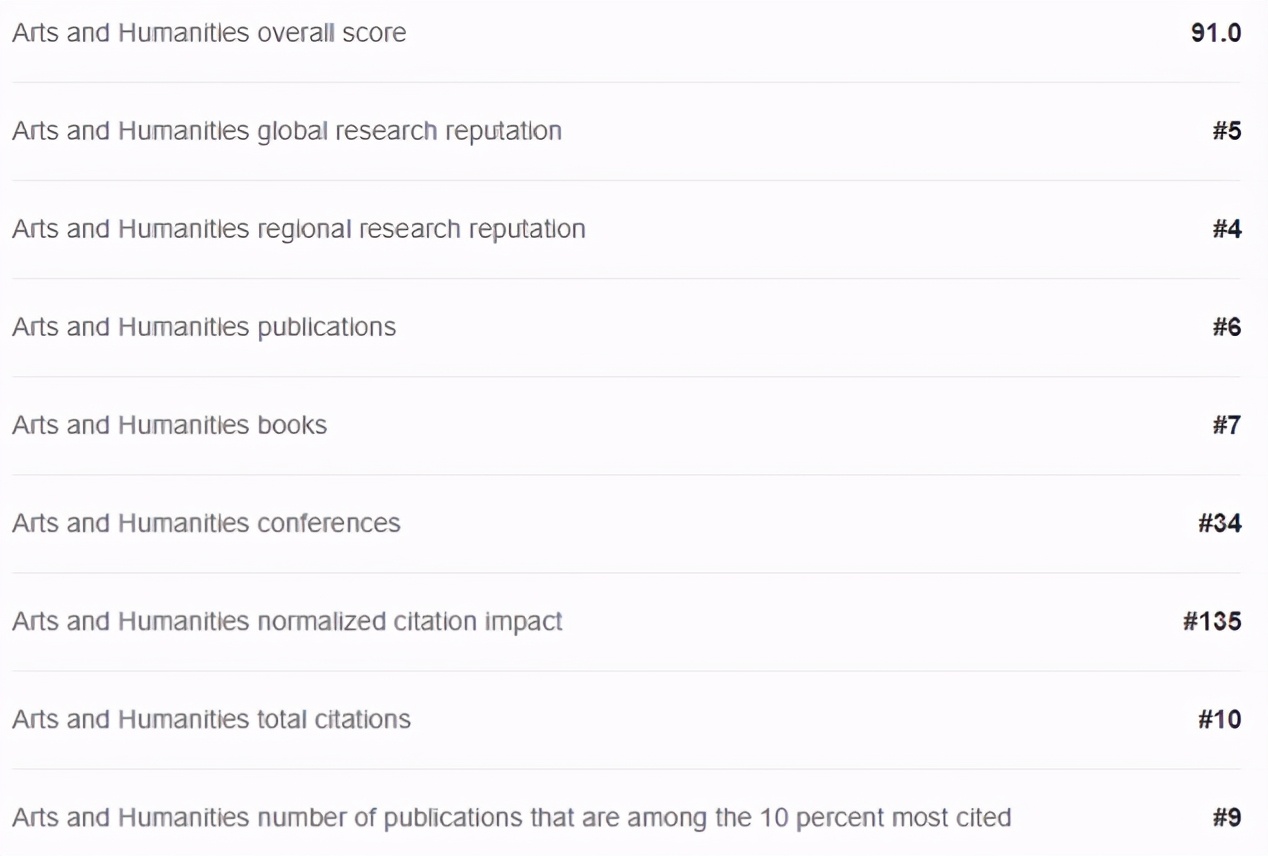Click the 'regional research reputation' row label

[x=298, y=229]
